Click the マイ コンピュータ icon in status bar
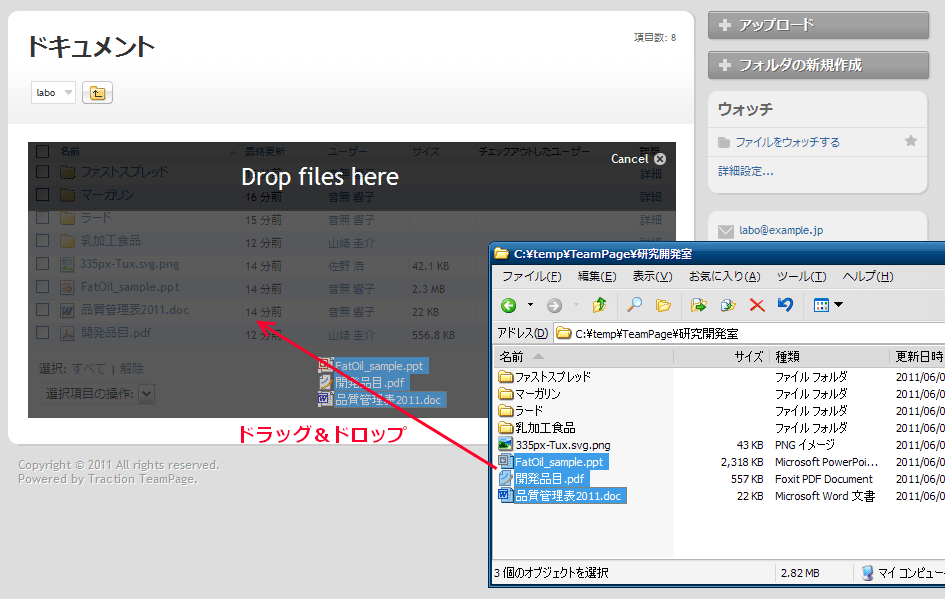 [867, 572]
